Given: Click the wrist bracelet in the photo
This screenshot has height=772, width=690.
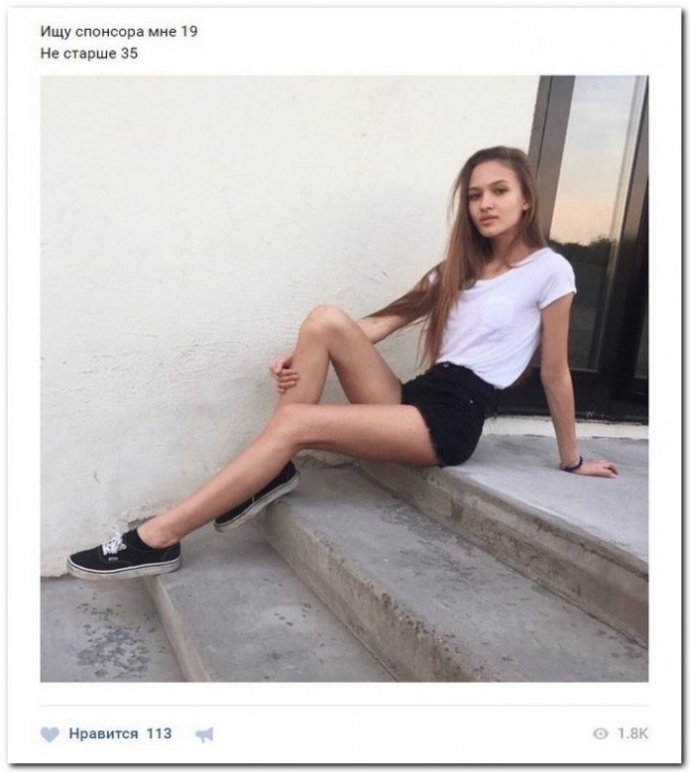Looking at the screenshot, I should coord(572,465).
